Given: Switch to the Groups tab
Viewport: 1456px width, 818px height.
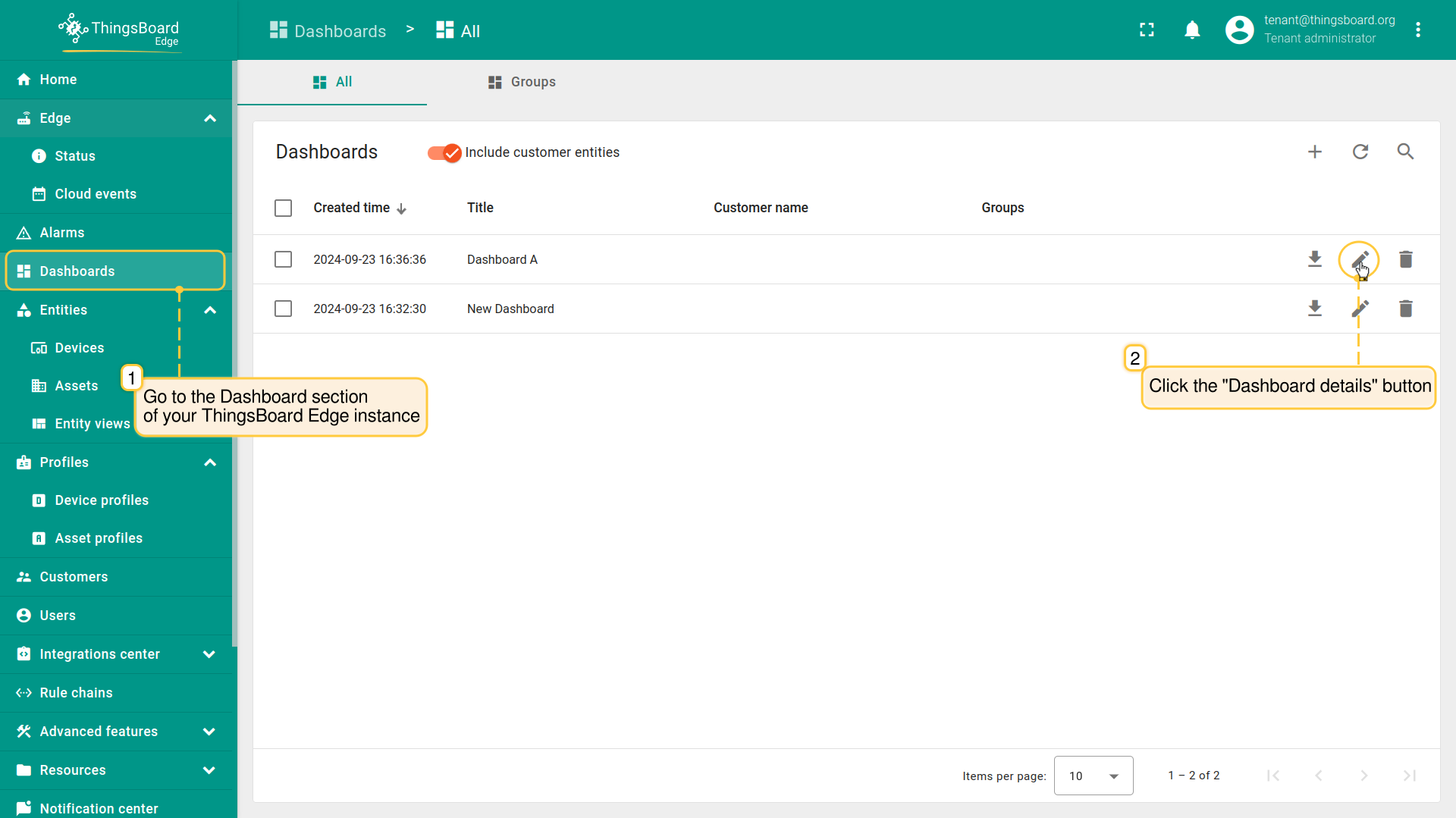Looking at the screenshot, I should tap(522, 82).
